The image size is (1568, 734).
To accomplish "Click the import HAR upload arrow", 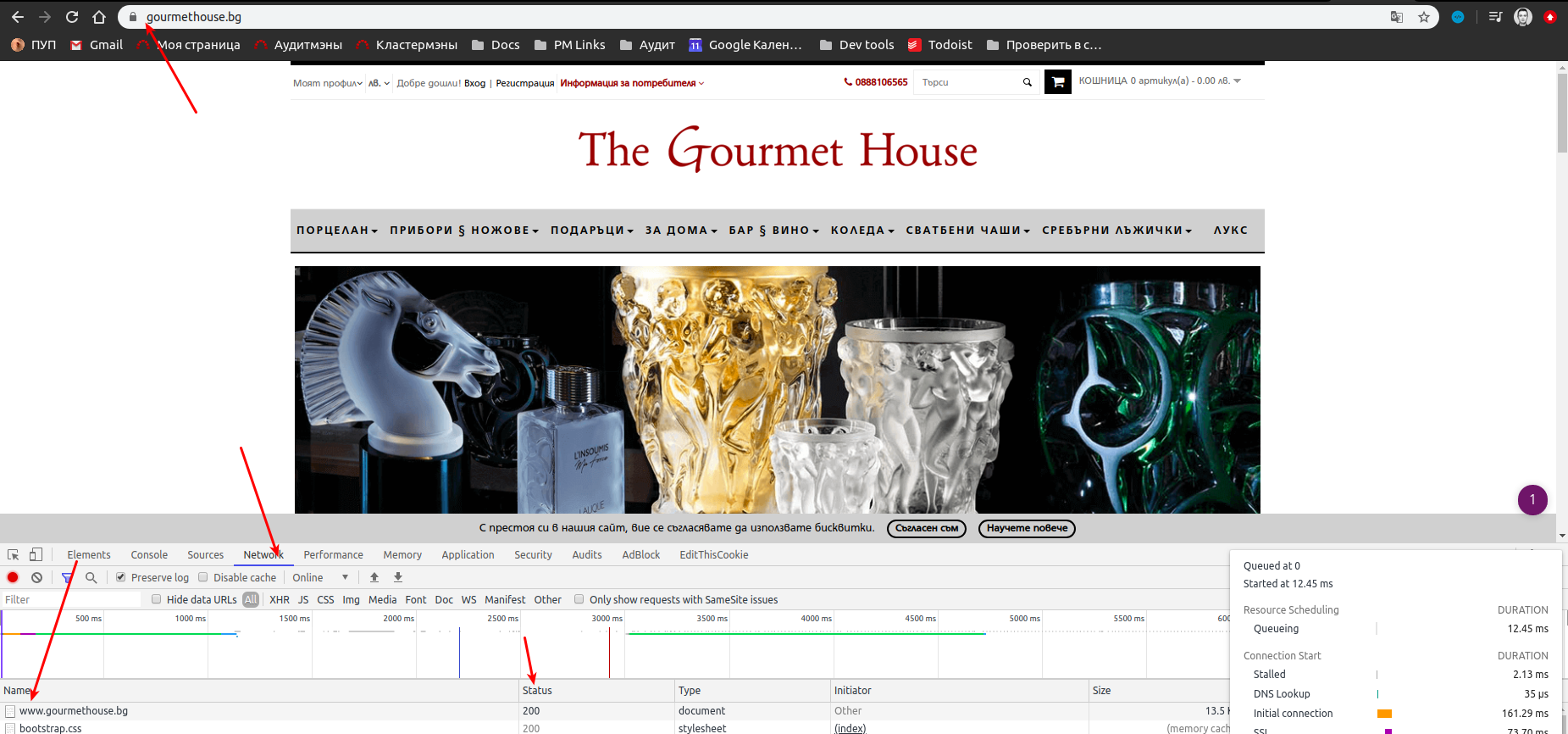I will pos(374,577).
